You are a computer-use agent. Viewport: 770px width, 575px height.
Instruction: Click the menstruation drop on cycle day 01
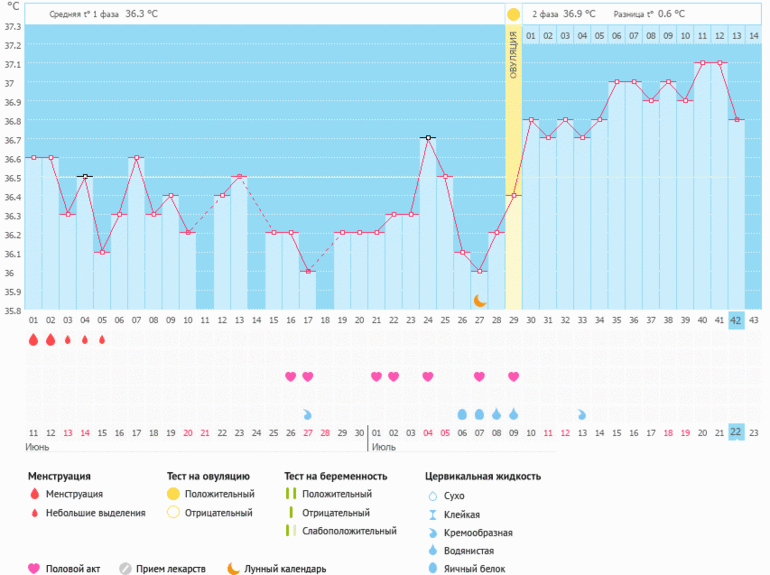pos(33,340)
